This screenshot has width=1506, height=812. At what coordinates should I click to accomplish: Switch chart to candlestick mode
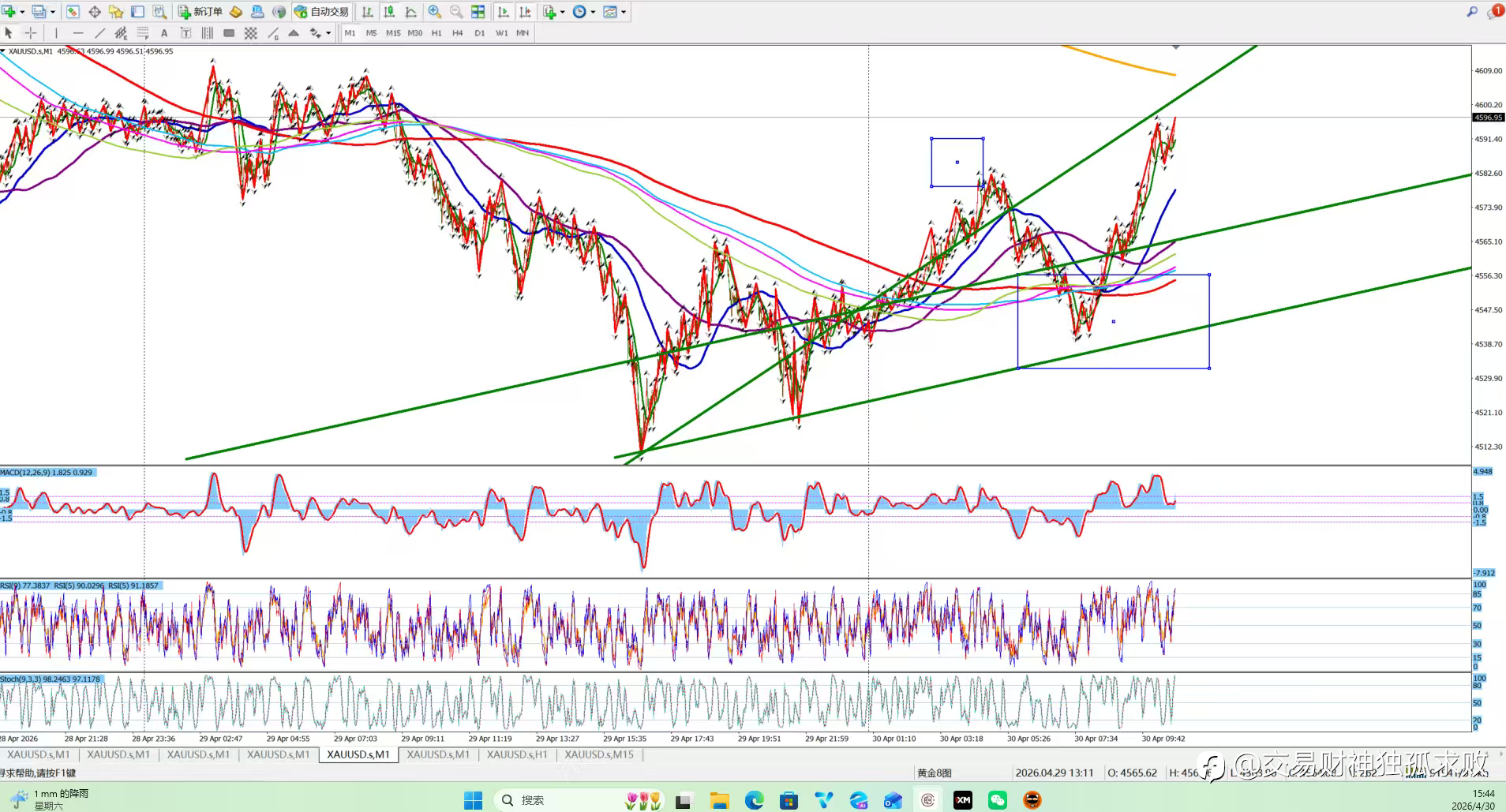pyautogui.click(x=389, y=12)
